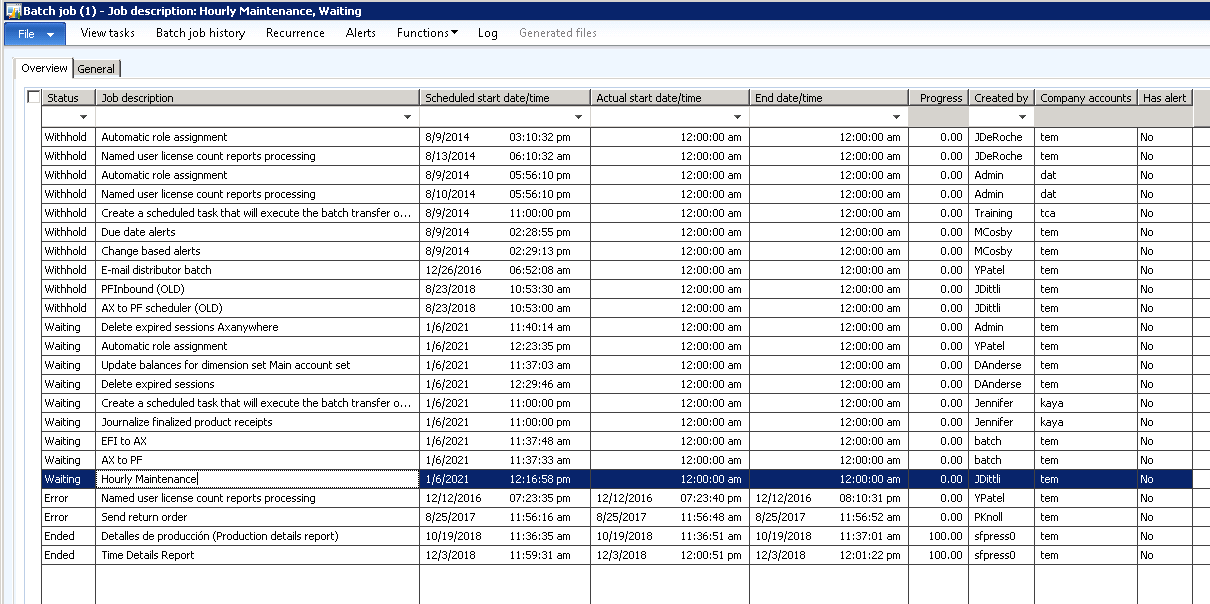The width and height of the screenshot is (1210, 604).
Task: Expand the Job description filter dropdown
Action: tap(407, 117)
